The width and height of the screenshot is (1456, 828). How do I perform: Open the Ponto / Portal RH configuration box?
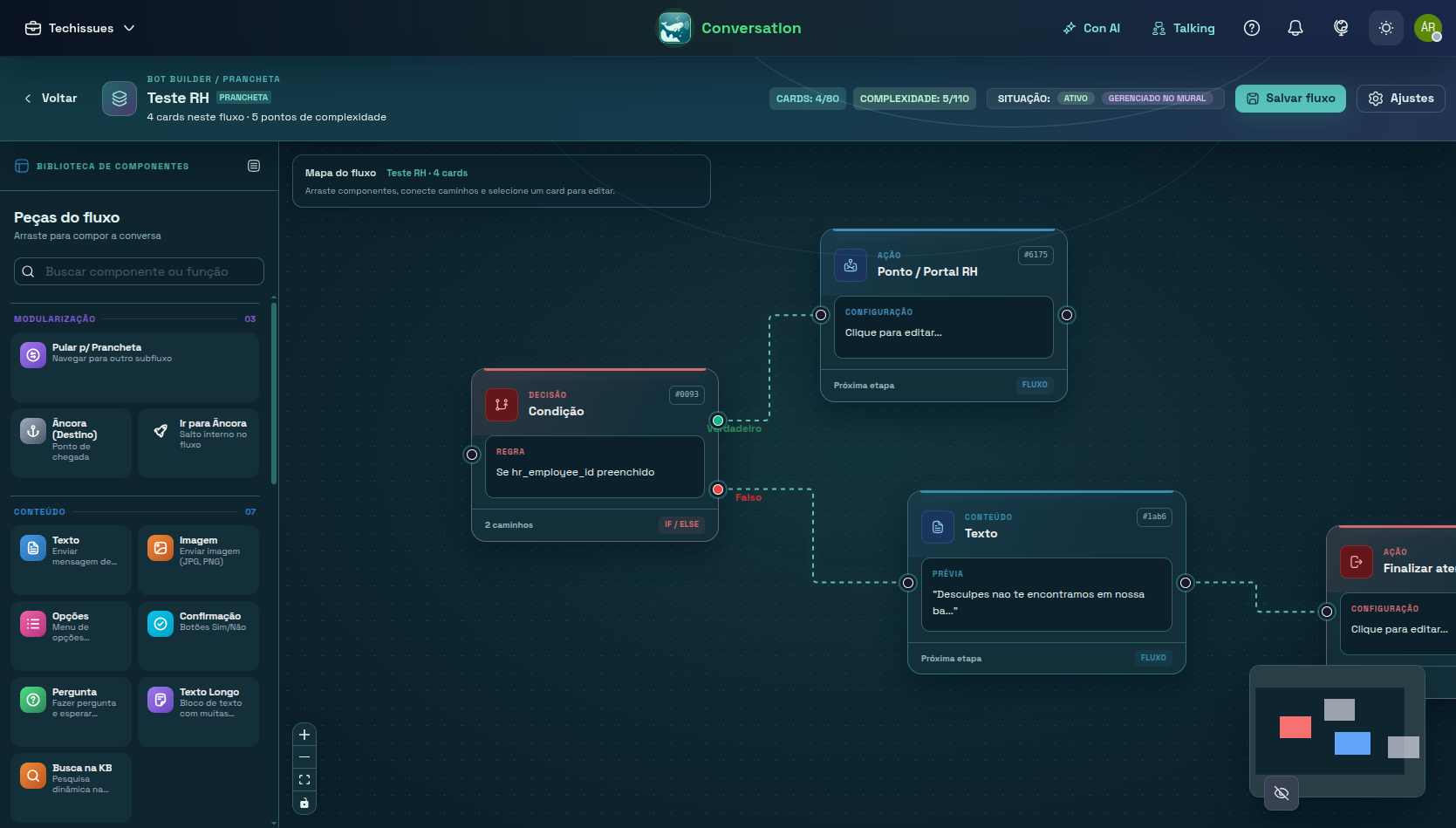(944, 327)
